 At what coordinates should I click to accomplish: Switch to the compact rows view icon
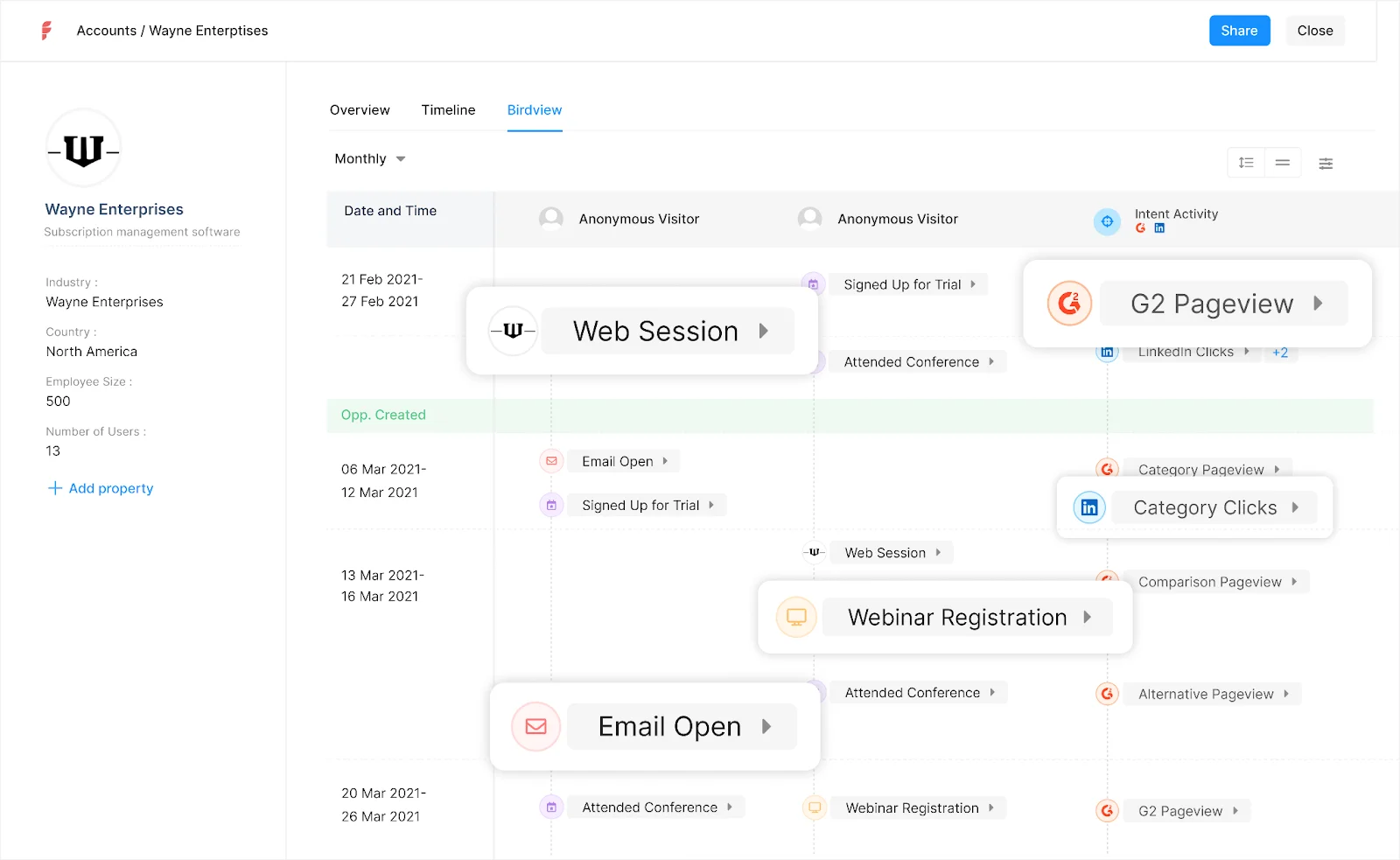pos(1283,163)
